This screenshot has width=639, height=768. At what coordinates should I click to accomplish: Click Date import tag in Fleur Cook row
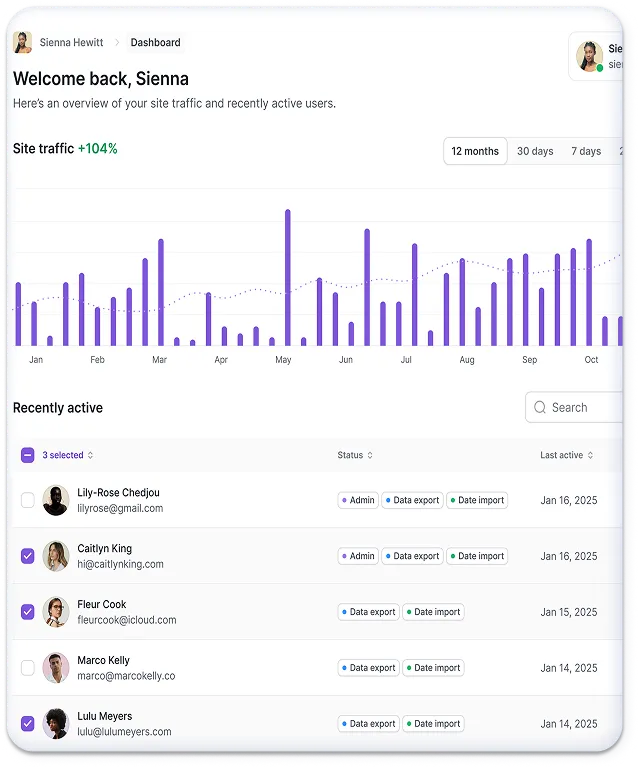[433, 612]
